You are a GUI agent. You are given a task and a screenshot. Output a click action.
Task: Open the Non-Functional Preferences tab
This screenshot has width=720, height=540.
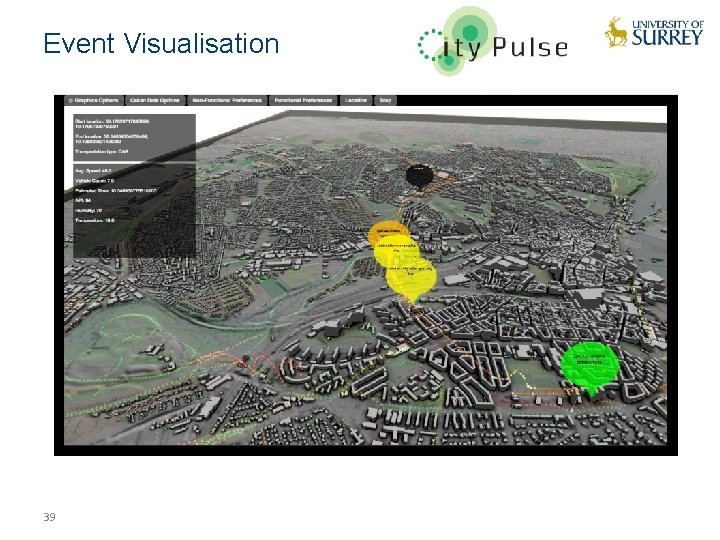tap(227, 101)
